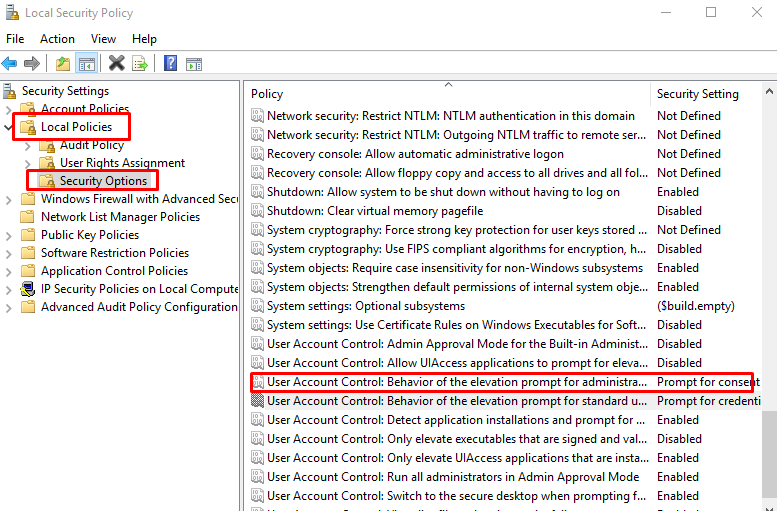Collapse the Local Policies tree node
Screen dimensions: 777x511
(x=8, y=127)
